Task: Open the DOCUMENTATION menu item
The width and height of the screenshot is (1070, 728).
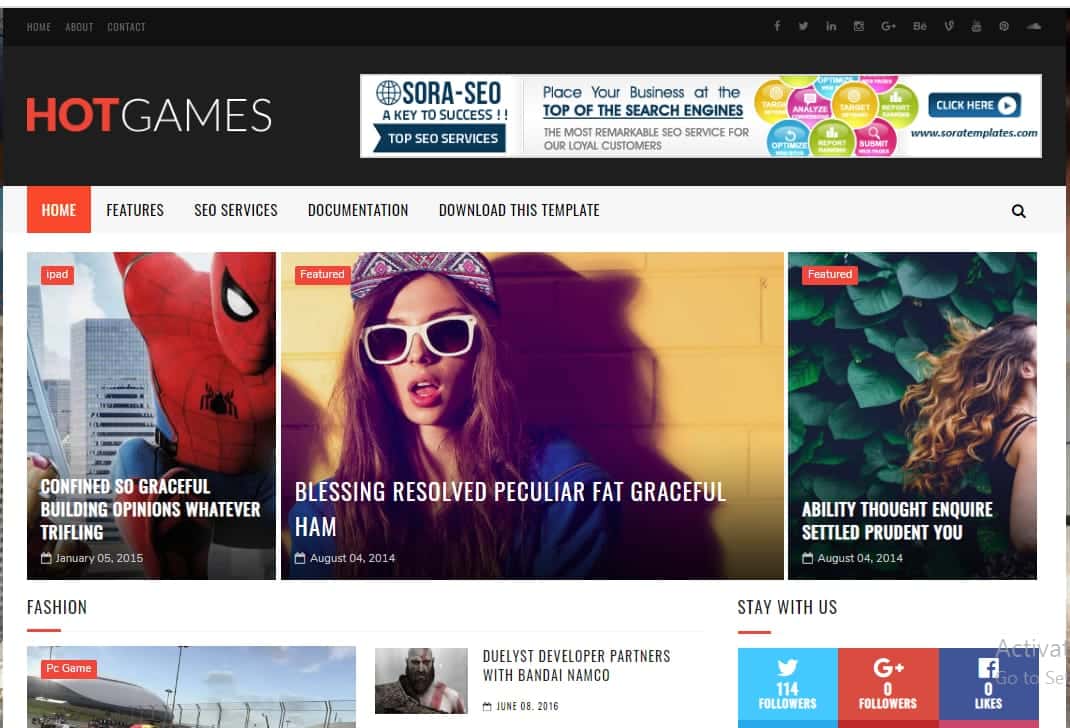Action: coord(358,210)
